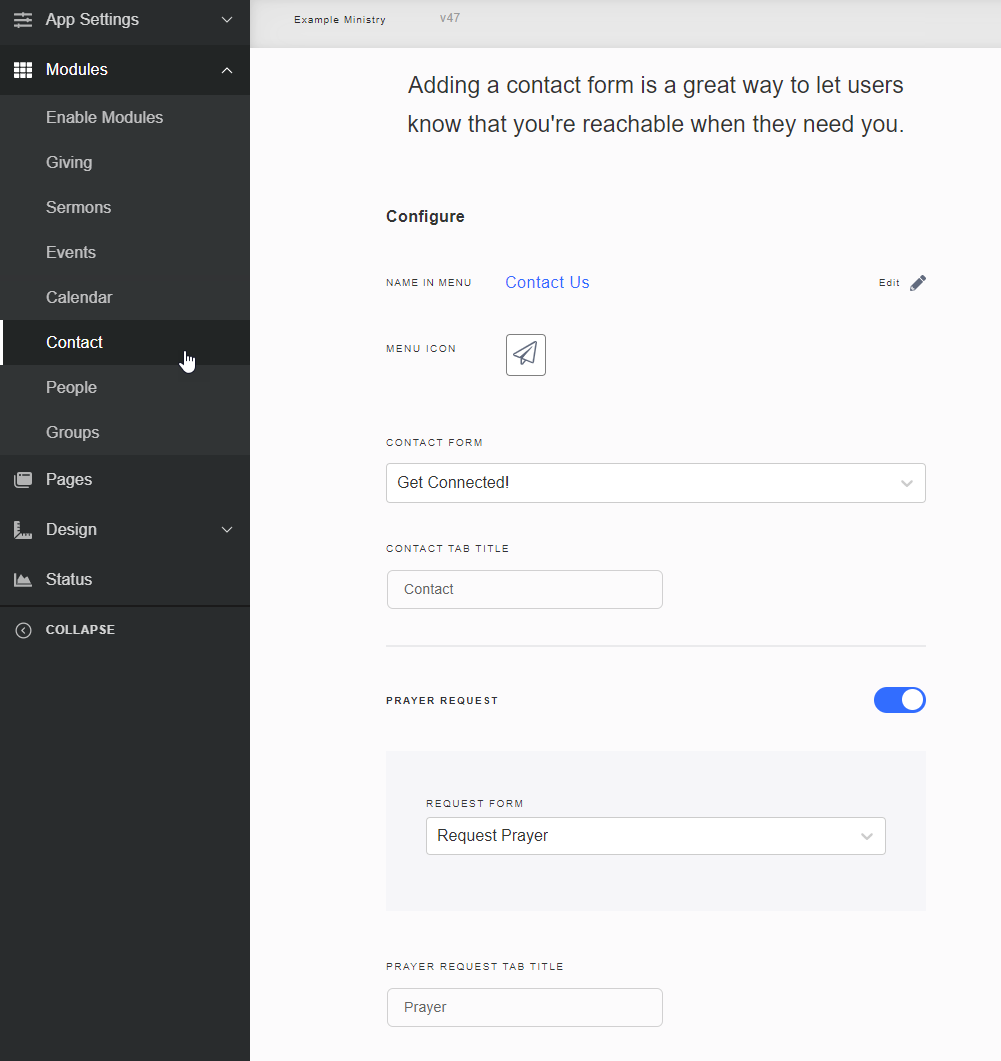This screenshot has height=1061, width=1001.
Task: Click the Pages book icon in sidebar
Action: pyautogui.click(x=22, y=479)
